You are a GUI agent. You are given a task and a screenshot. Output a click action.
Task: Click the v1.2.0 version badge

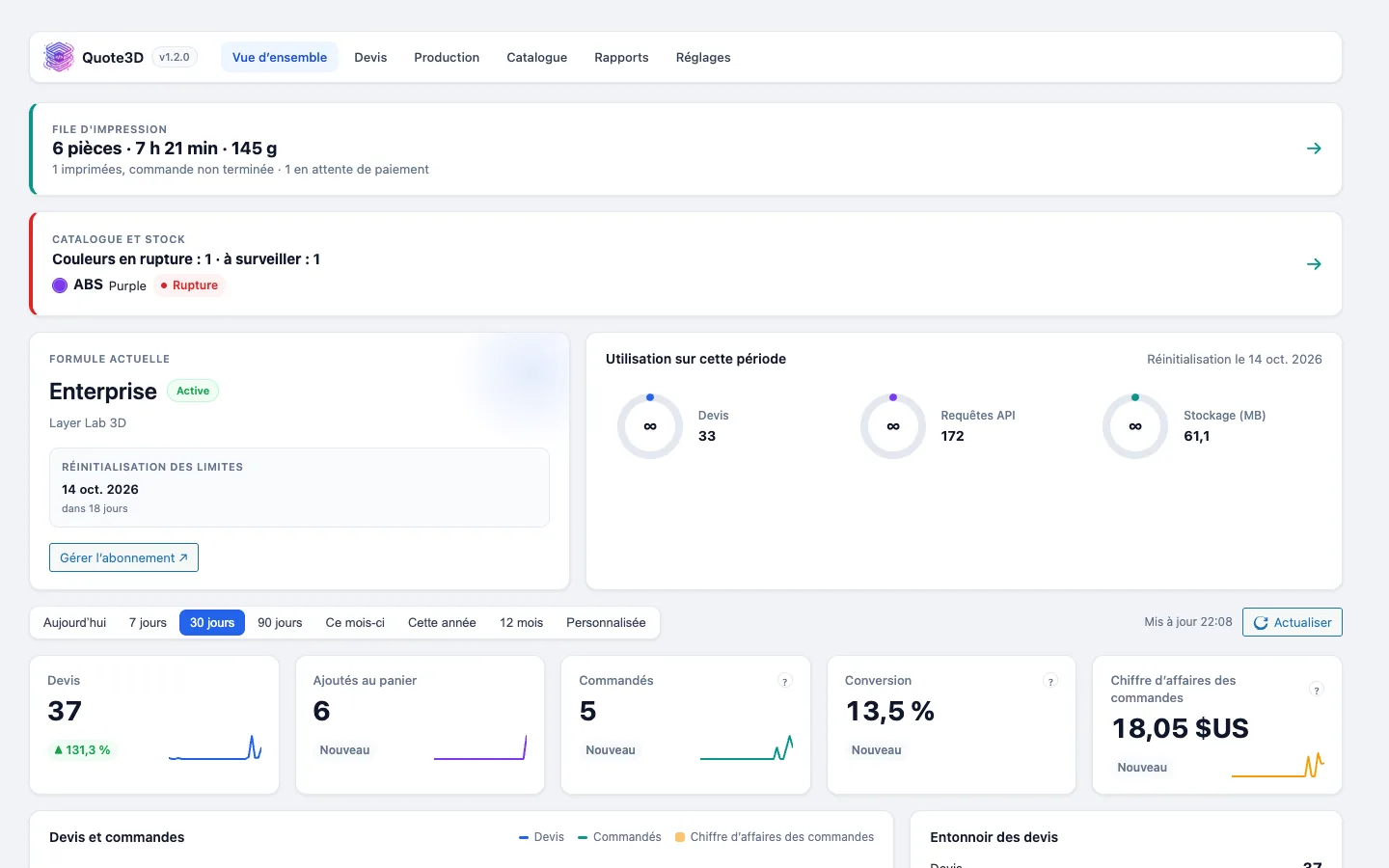pos(175,57)
